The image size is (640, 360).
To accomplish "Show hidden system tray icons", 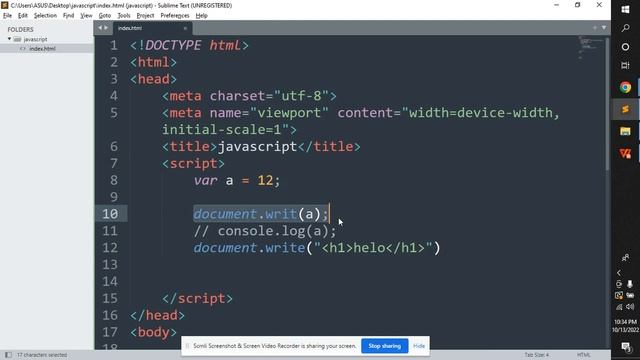I will 619,273.
